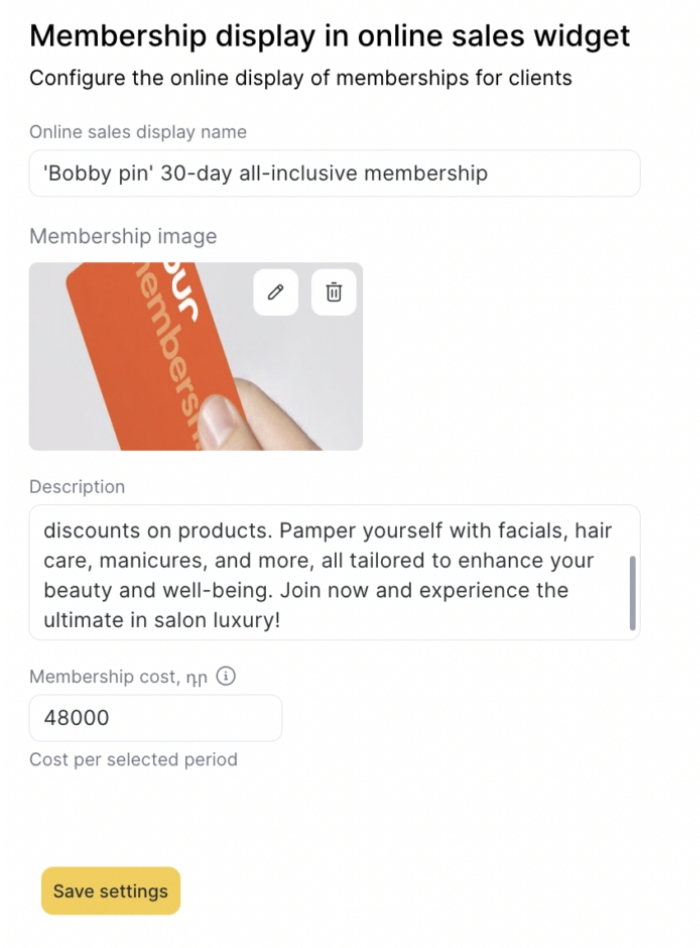Click the "Cost per selected period" helper text
Viewport: 700px width, 948px height.
tap(133, 759)
